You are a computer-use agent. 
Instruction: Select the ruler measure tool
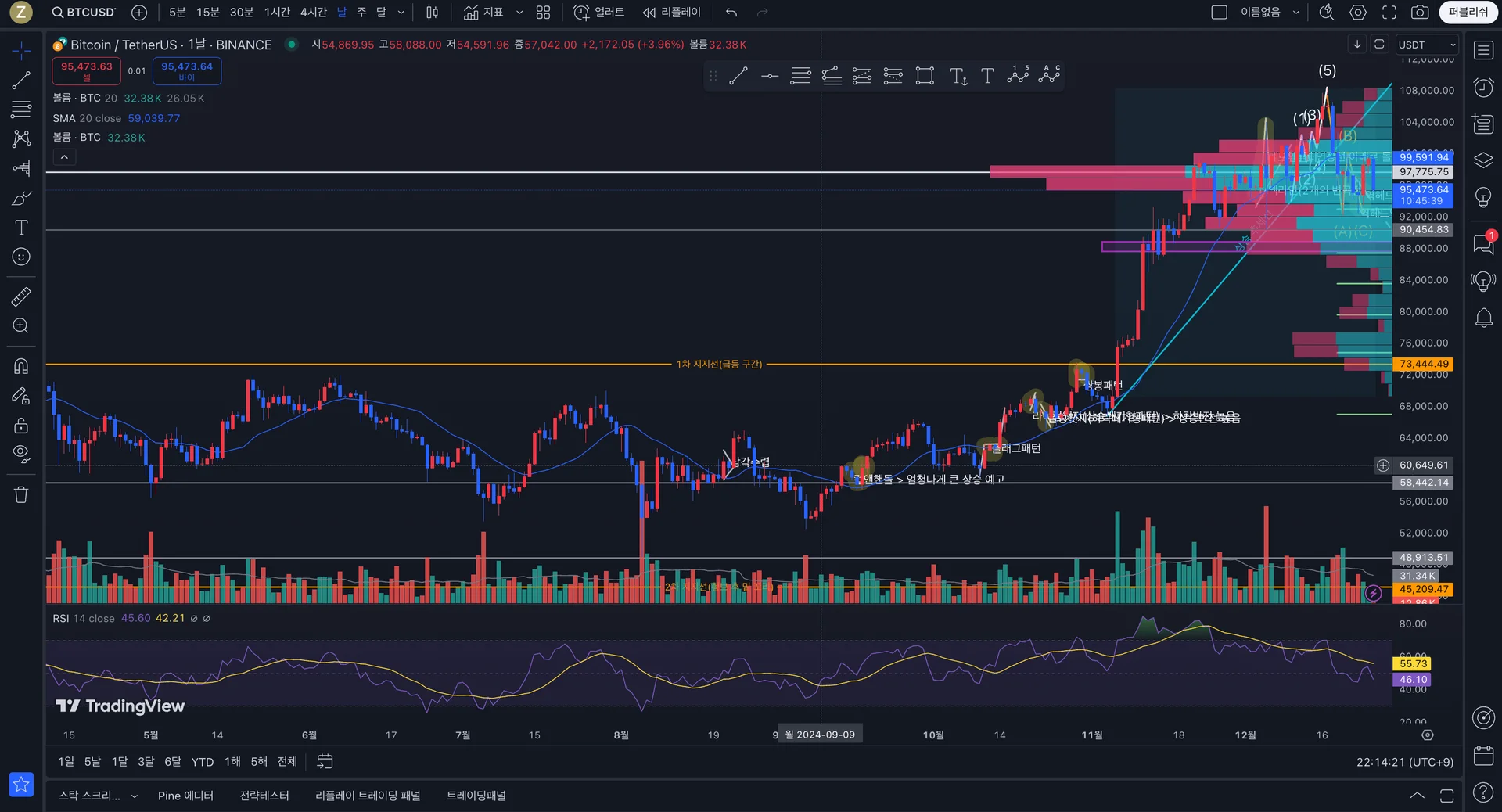click(x=21, y=296)
